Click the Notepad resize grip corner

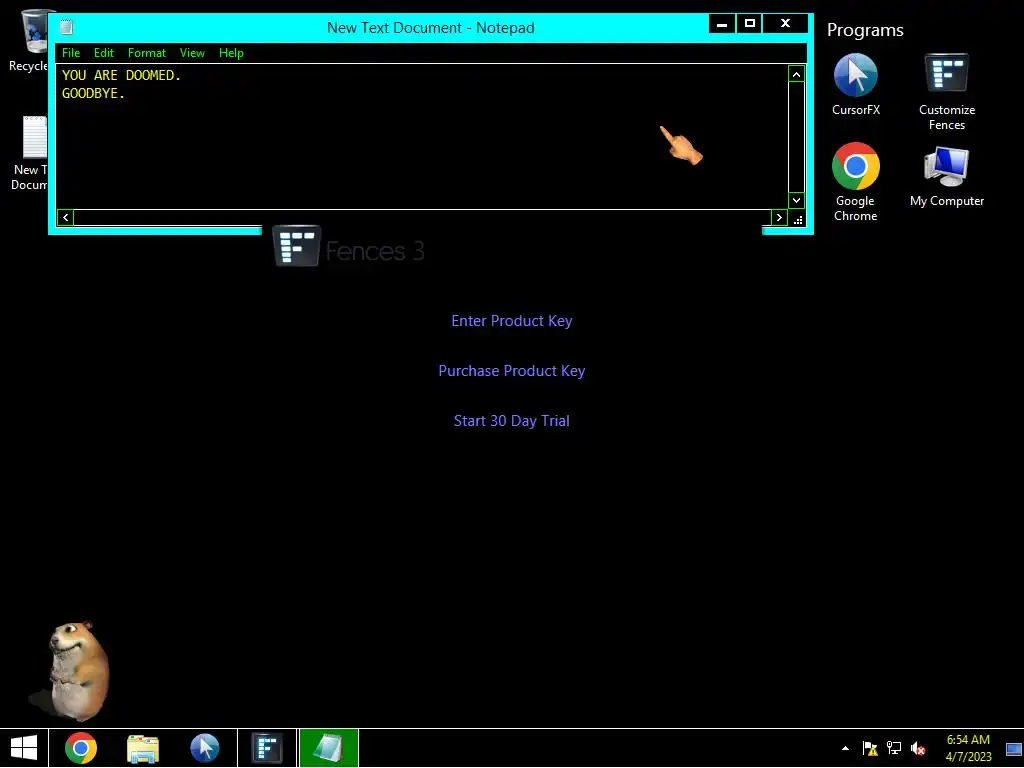797,219
